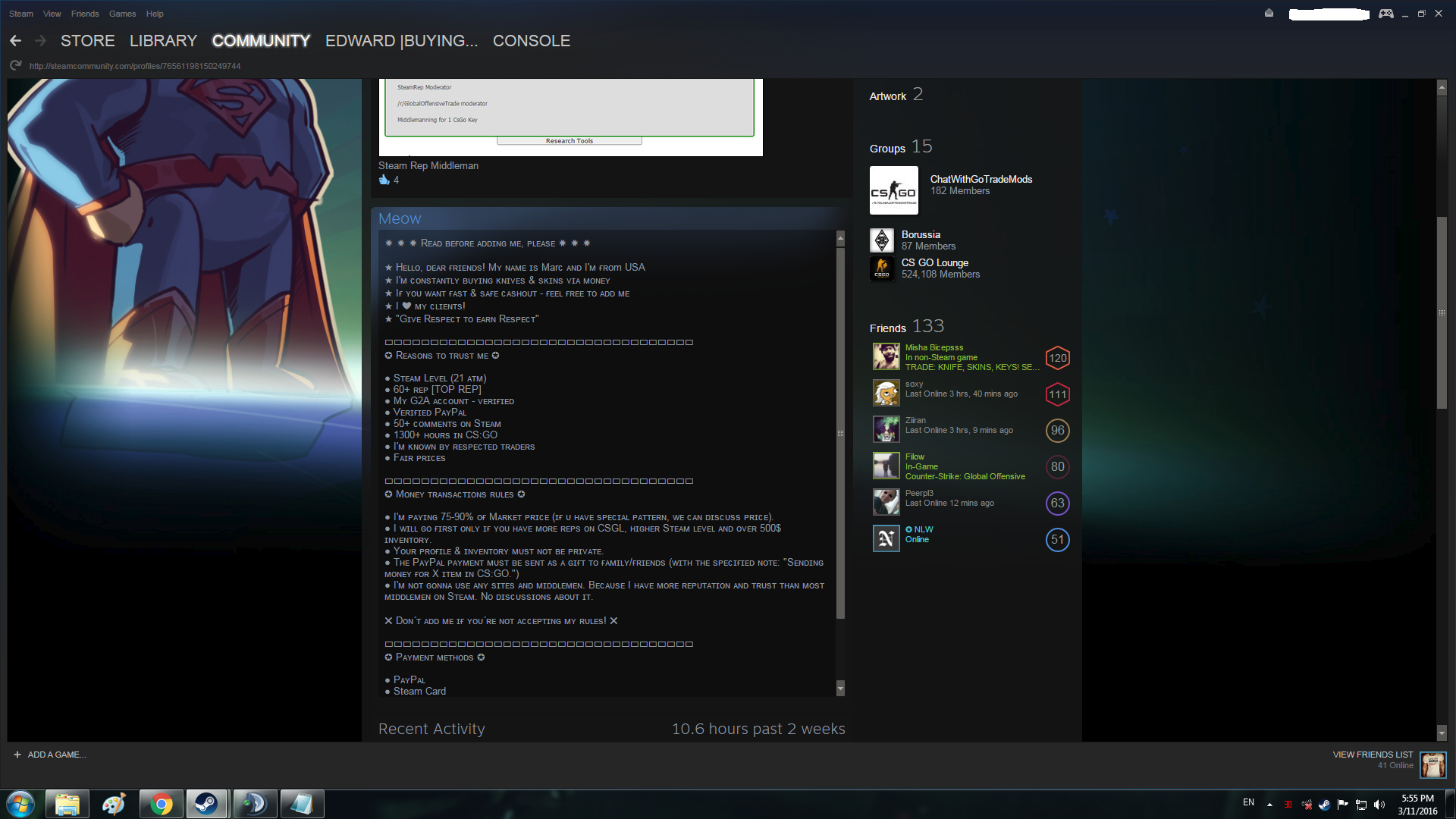Screen dimensions: 1456x819
Task: Click the plus icon beside Add a Game
Action: point(17,755)
